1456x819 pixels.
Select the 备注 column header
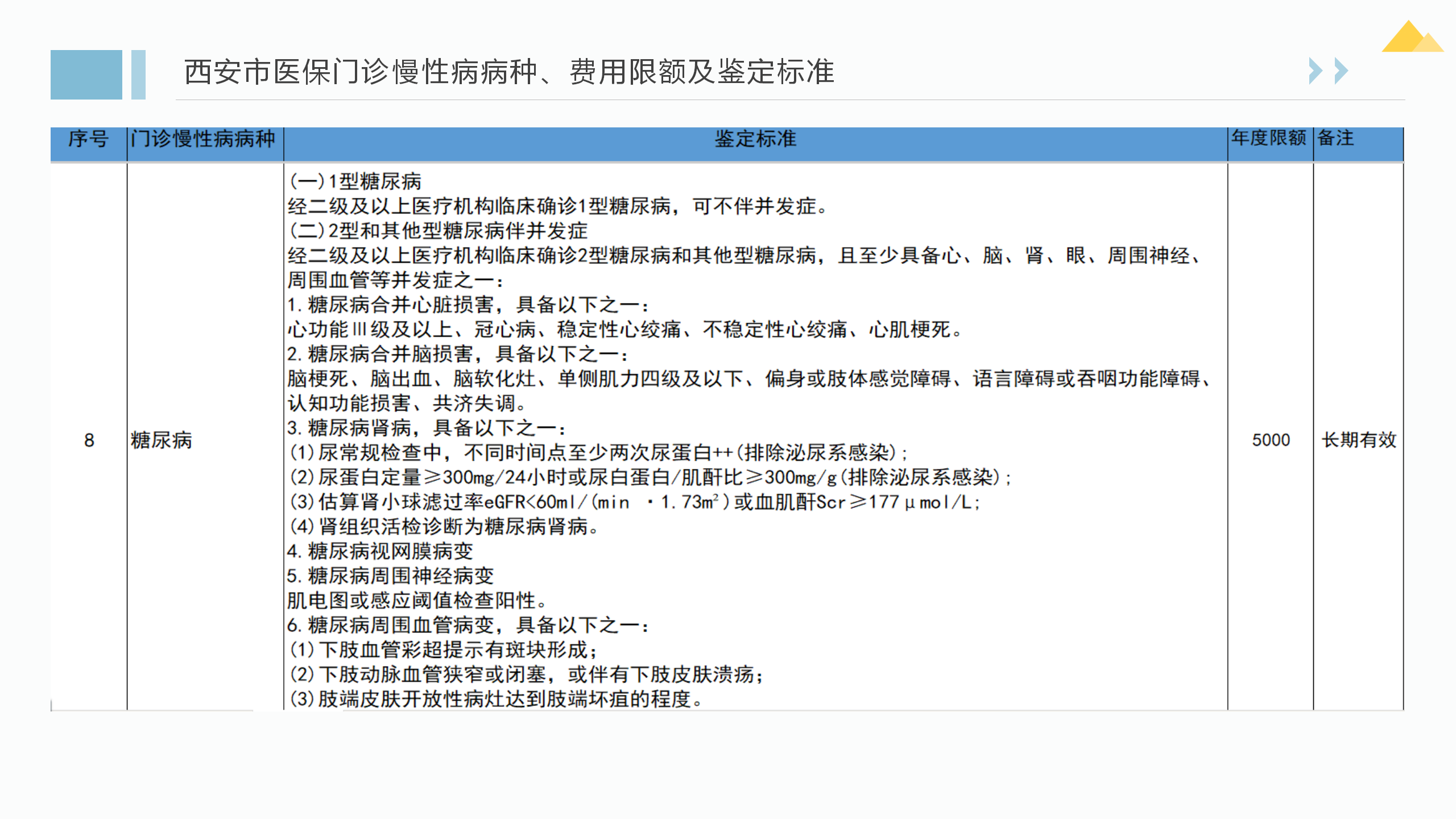pos(1336,138)
